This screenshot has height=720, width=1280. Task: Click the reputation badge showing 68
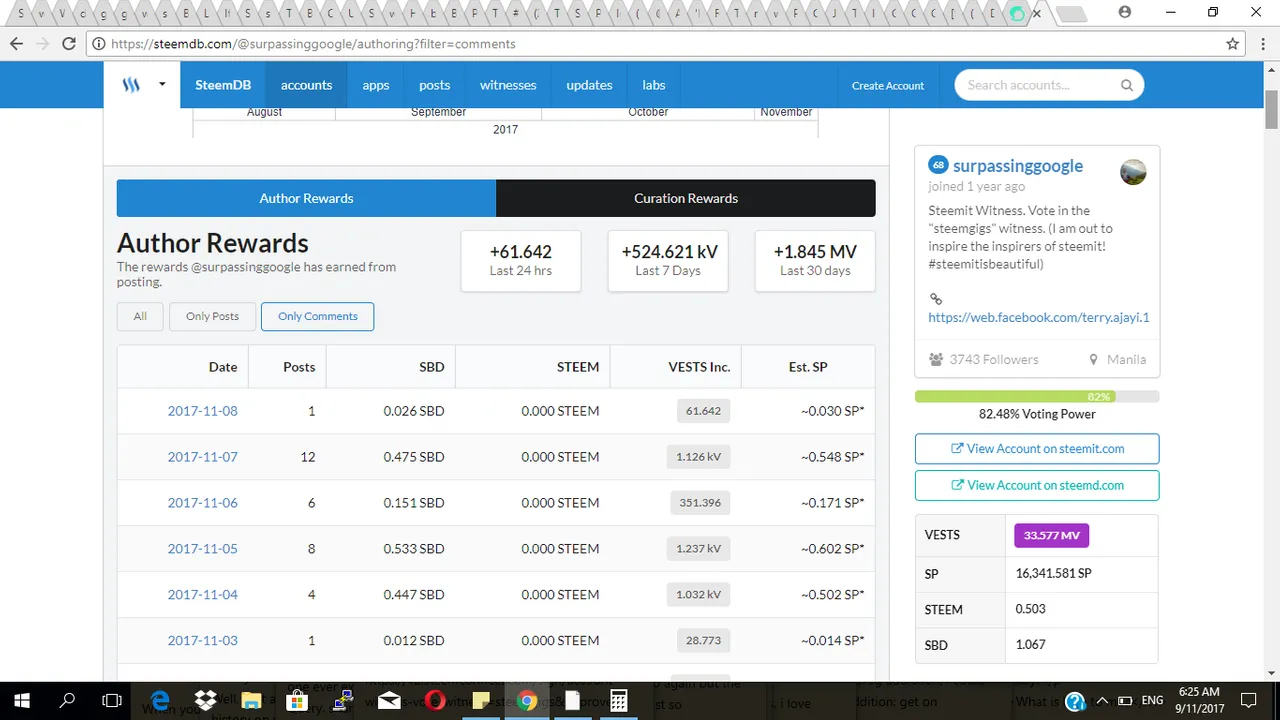pos(938,165)
